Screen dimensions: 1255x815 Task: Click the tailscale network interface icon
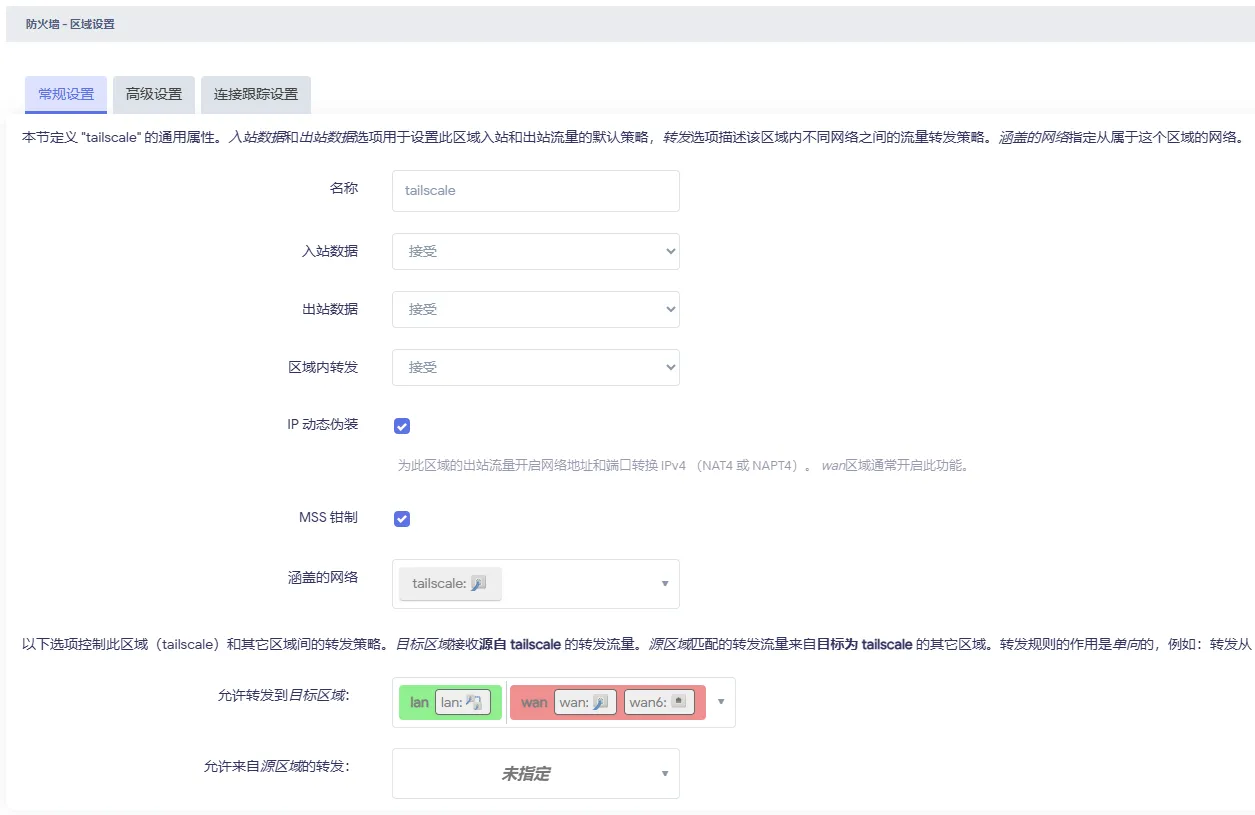[478, 584]
